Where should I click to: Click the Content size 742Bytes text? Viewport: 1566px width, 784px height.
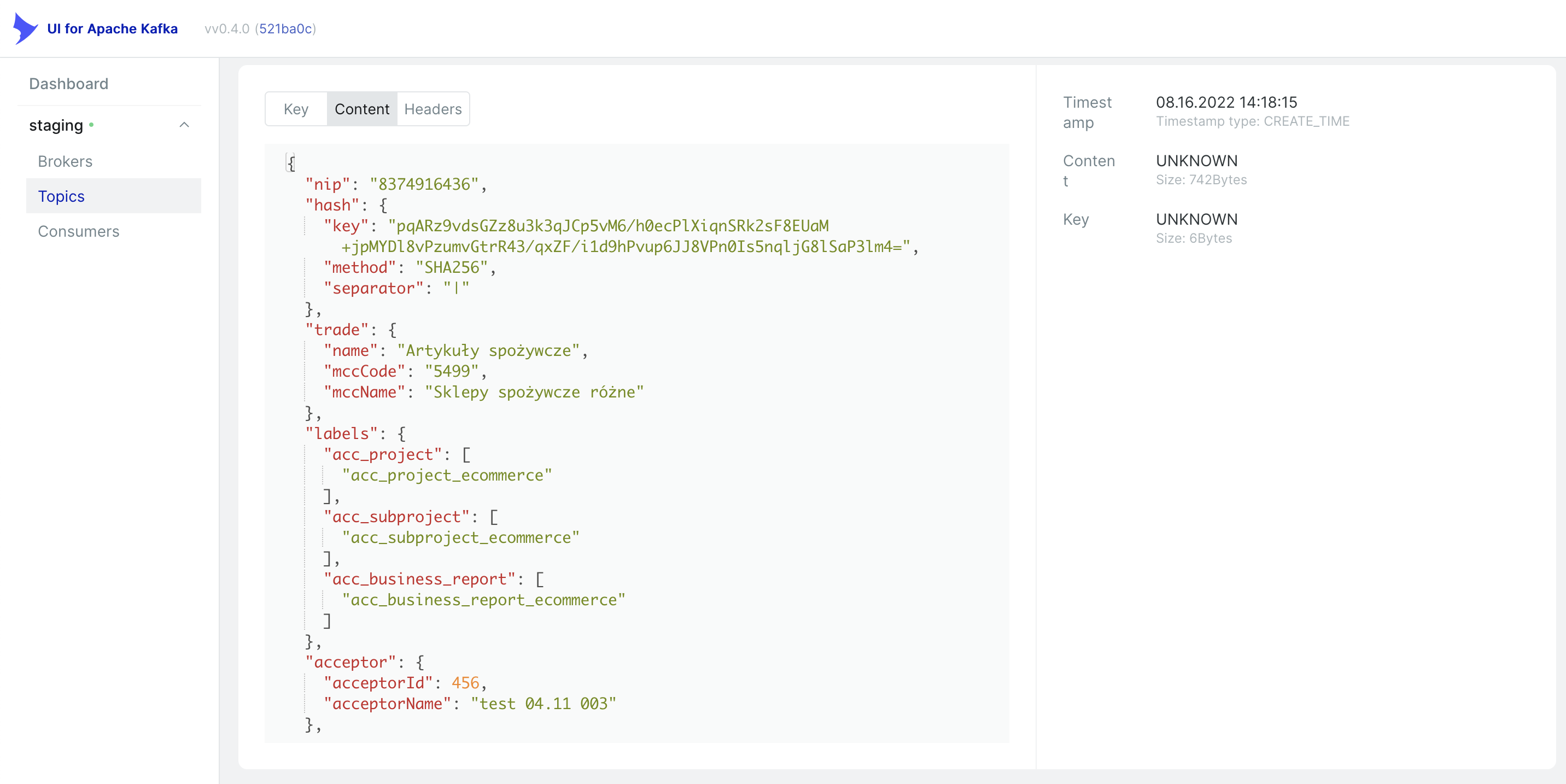tap(1201, 180)
